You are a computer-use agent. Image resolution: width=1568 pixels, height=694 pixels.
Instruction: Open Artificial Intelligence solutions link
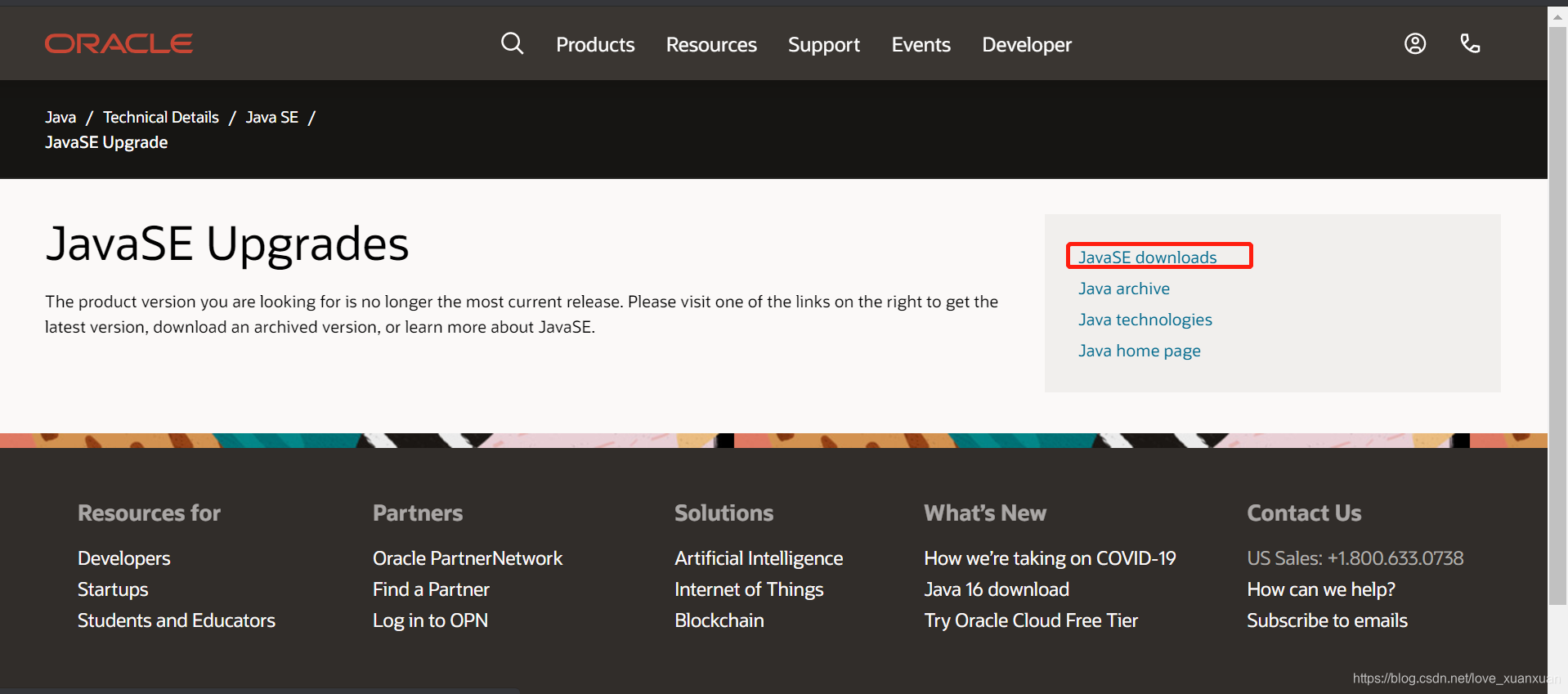pos(759,558)
